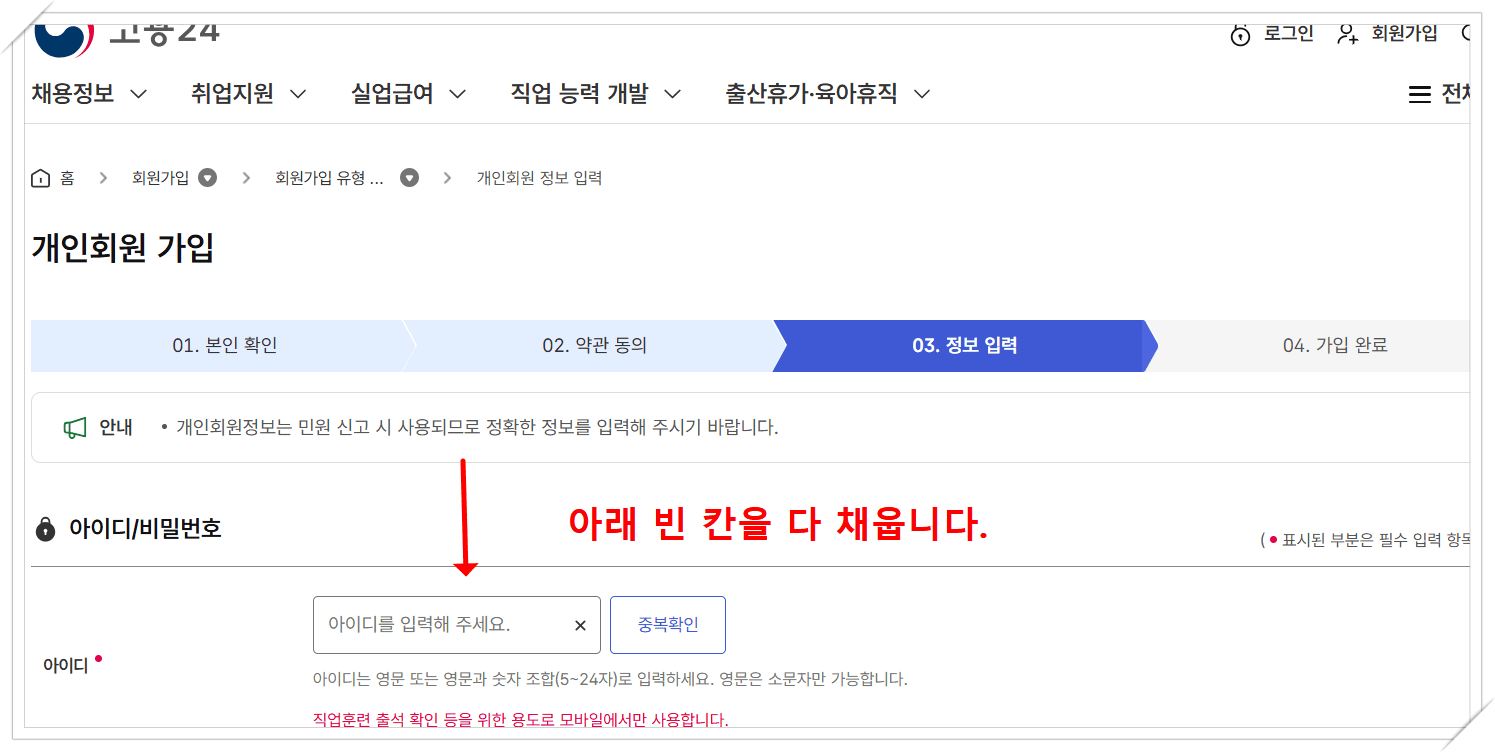Expand the 회원가입 breadcrumb dropdown arrow

207,177
